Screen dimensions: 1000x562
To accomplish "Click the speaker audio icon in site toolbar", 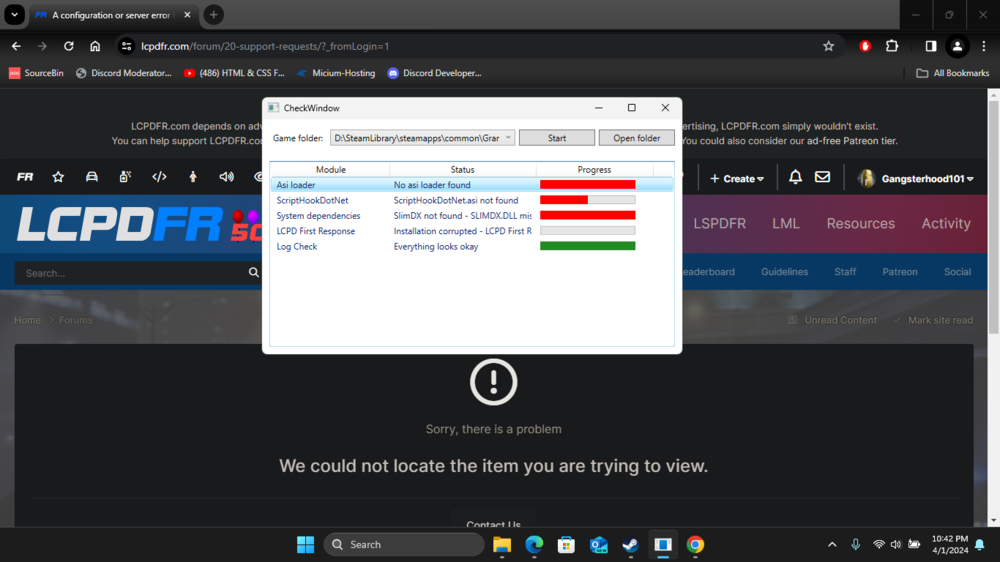I will pyautogui.click(x=226, y=177).
